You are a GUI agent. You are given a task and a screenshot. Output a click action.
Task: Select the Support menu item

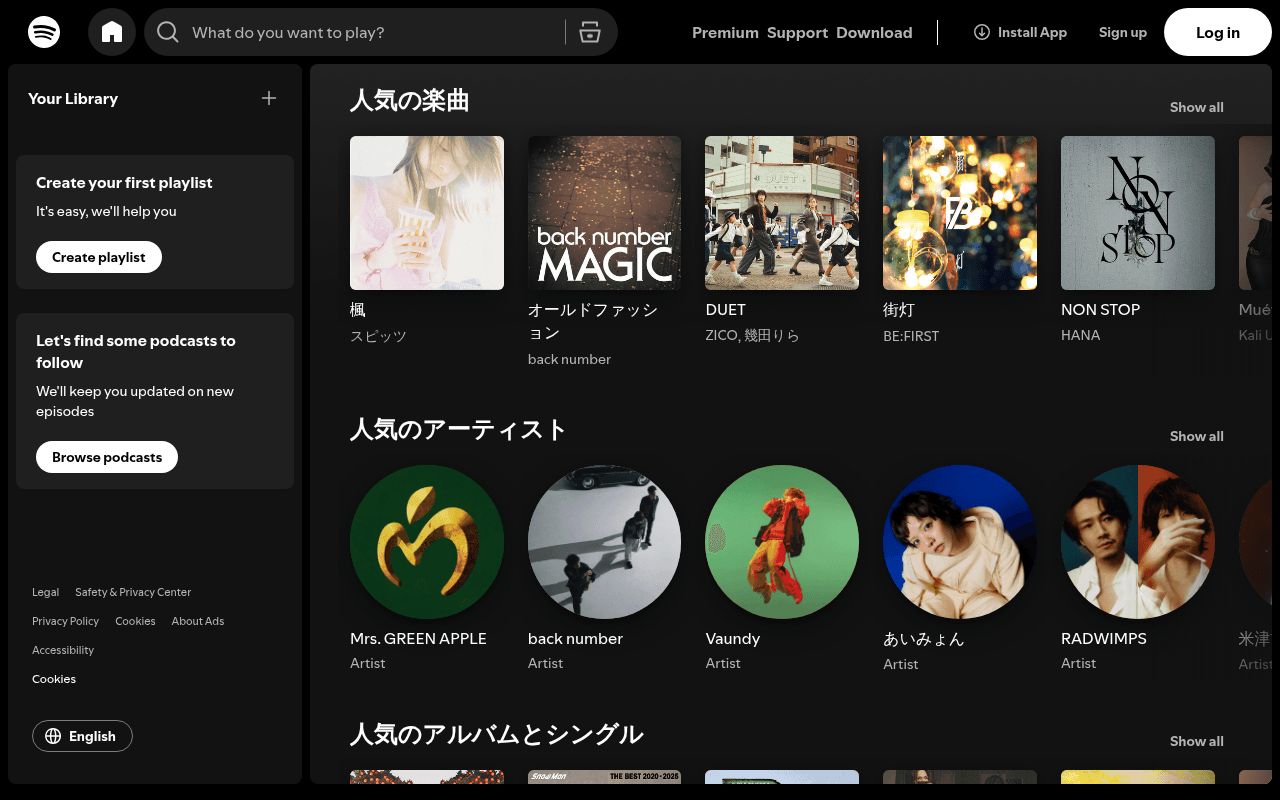[x=797, y=32]
